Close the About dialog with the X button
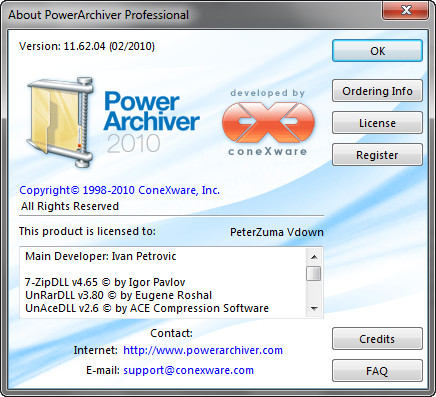 pyautogui.click(x=405, y=10)
